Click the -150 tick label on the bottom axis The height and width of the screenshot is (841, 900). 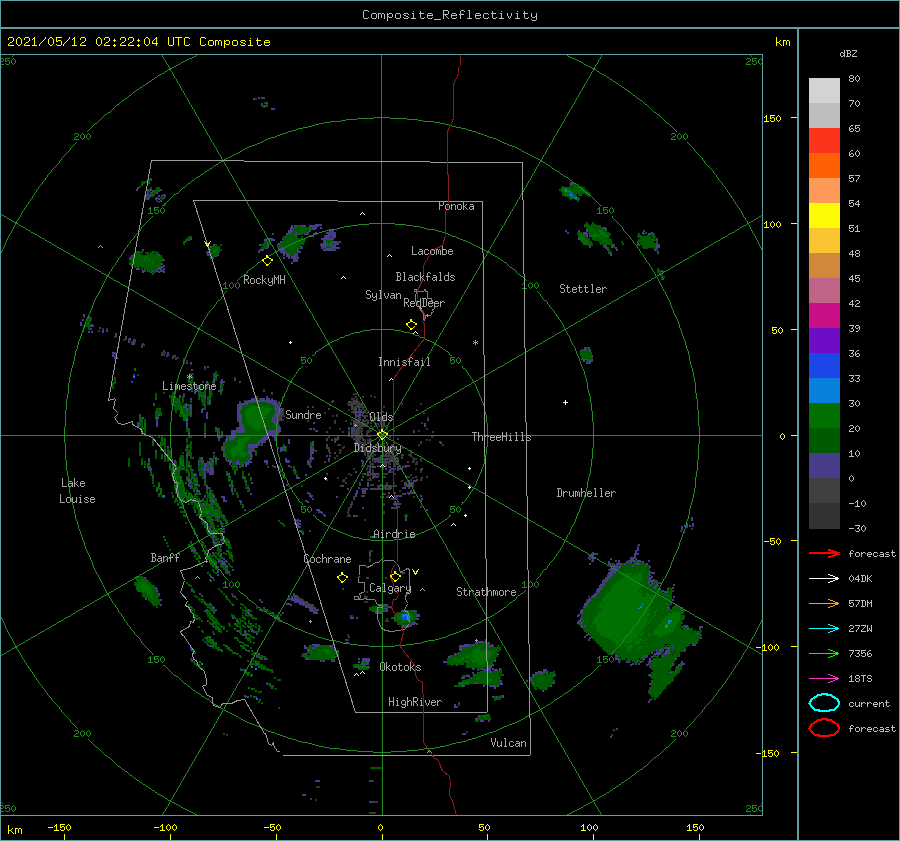(x=59, y=827)
